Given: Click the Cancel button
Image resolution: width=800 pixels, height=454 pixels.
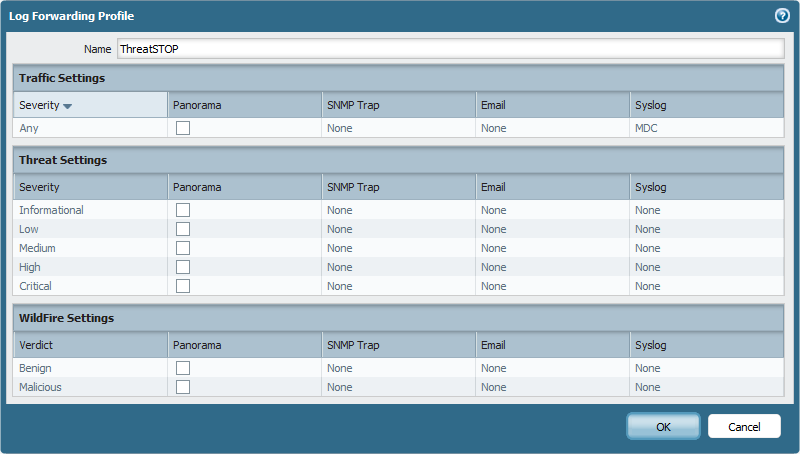Looking at the screenshot, I should click(x=744, y=426).
